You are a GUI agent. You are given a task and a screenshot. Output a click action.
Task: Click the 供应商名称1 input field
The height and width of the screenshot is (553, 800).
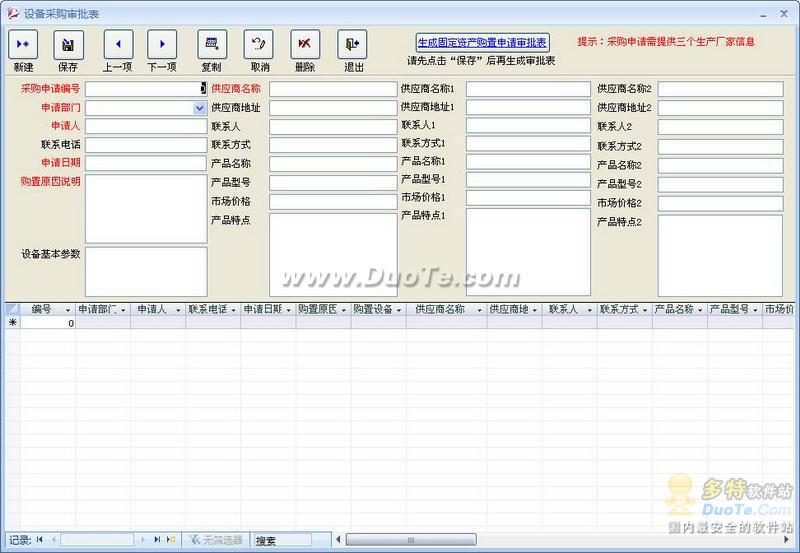click(528, 89)
